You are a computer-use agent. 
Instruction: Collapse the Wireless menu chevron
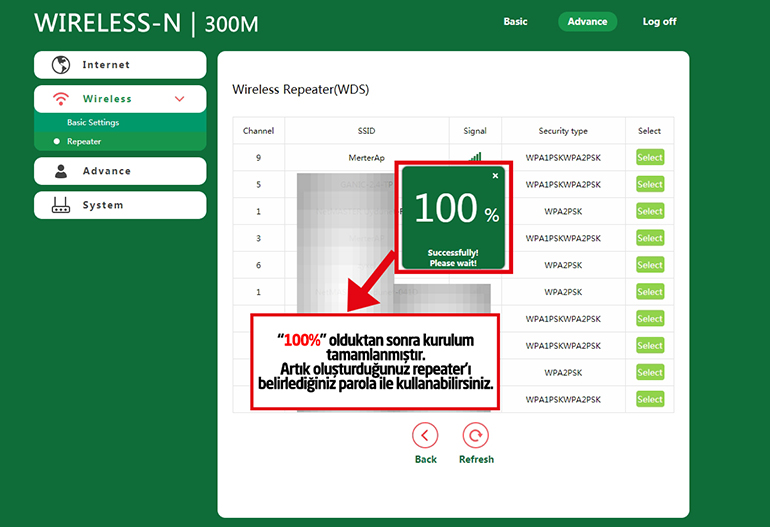(180, 99)
